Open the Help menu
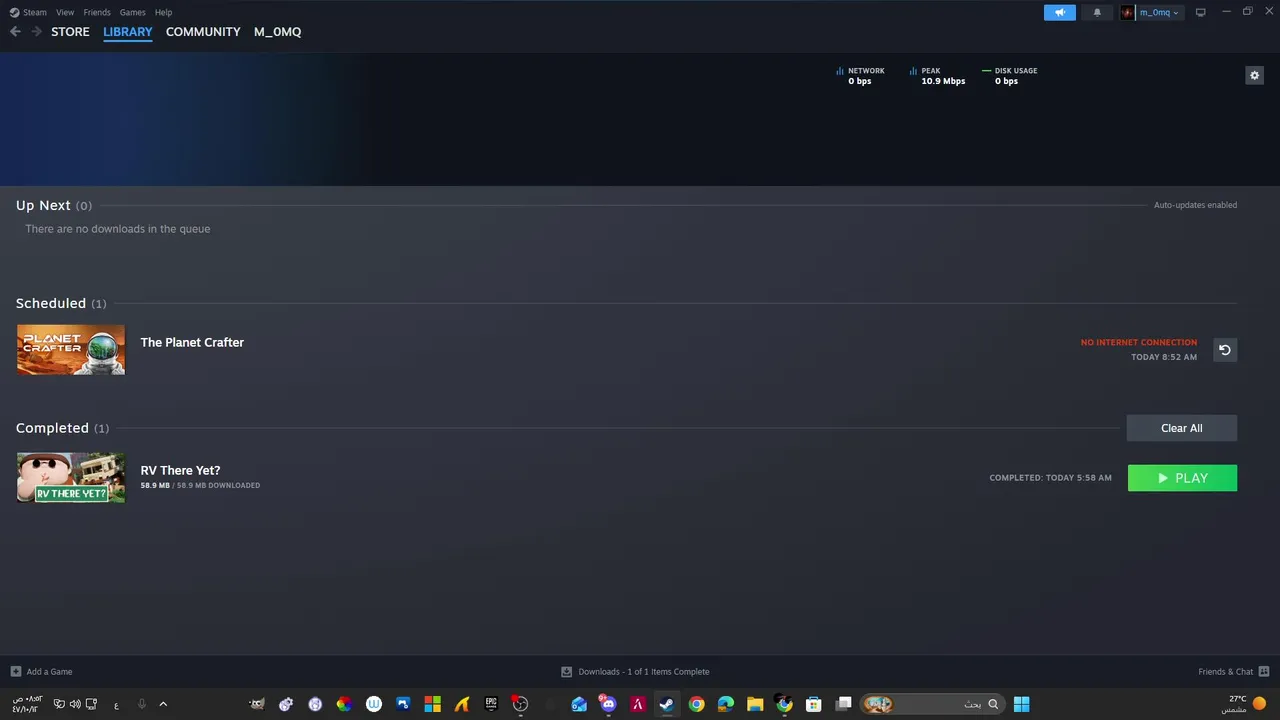The image size is (1280, 720). pyautogui.click(x=164, y=12)
